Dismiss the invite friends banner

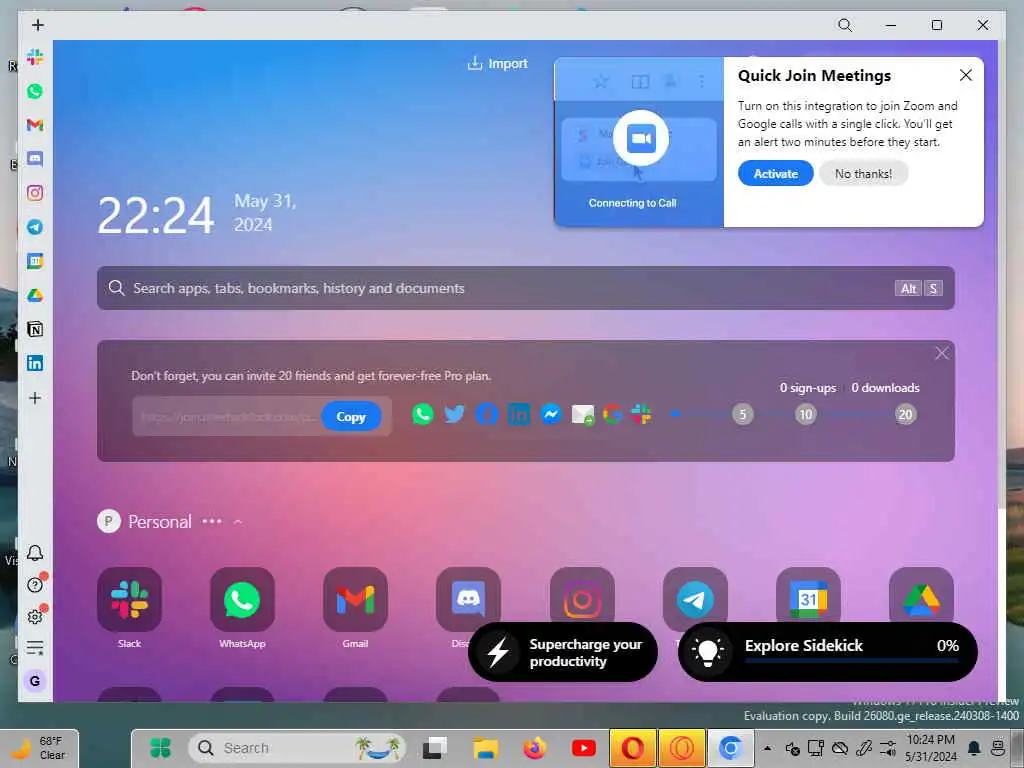pos(941,353)
